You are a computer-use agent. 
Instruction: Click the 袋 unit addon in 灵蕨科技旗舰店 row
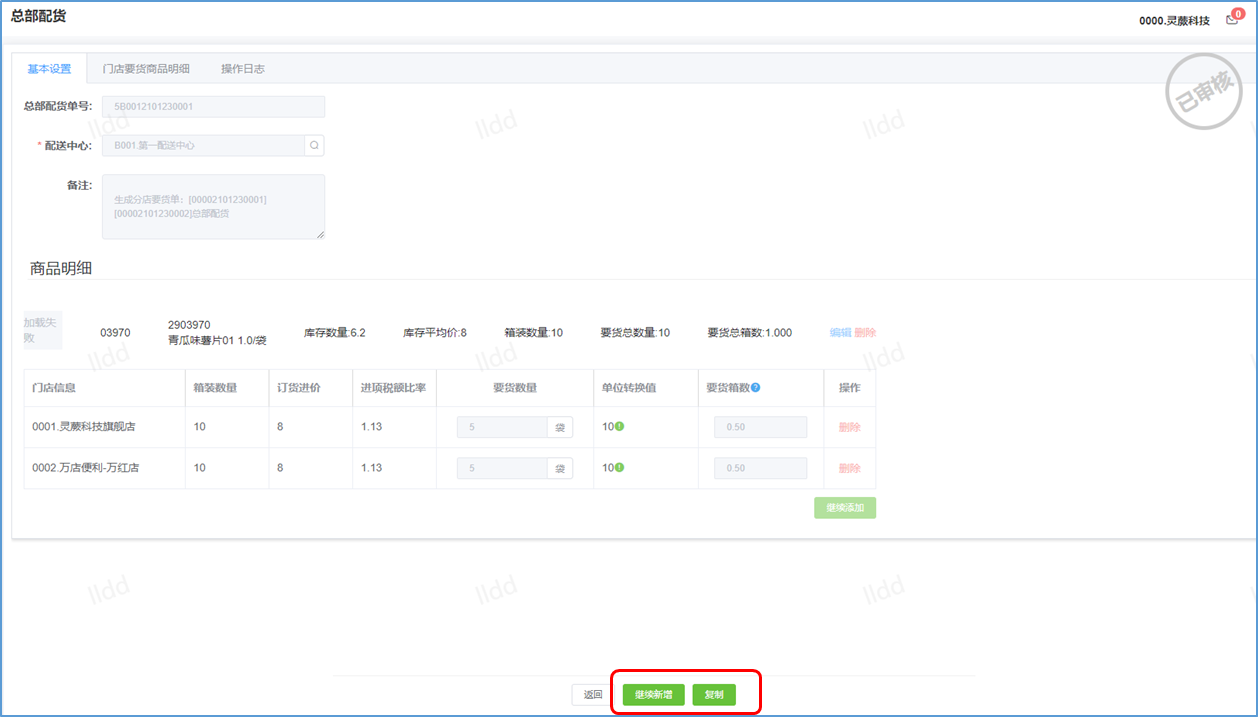[560, 427]
